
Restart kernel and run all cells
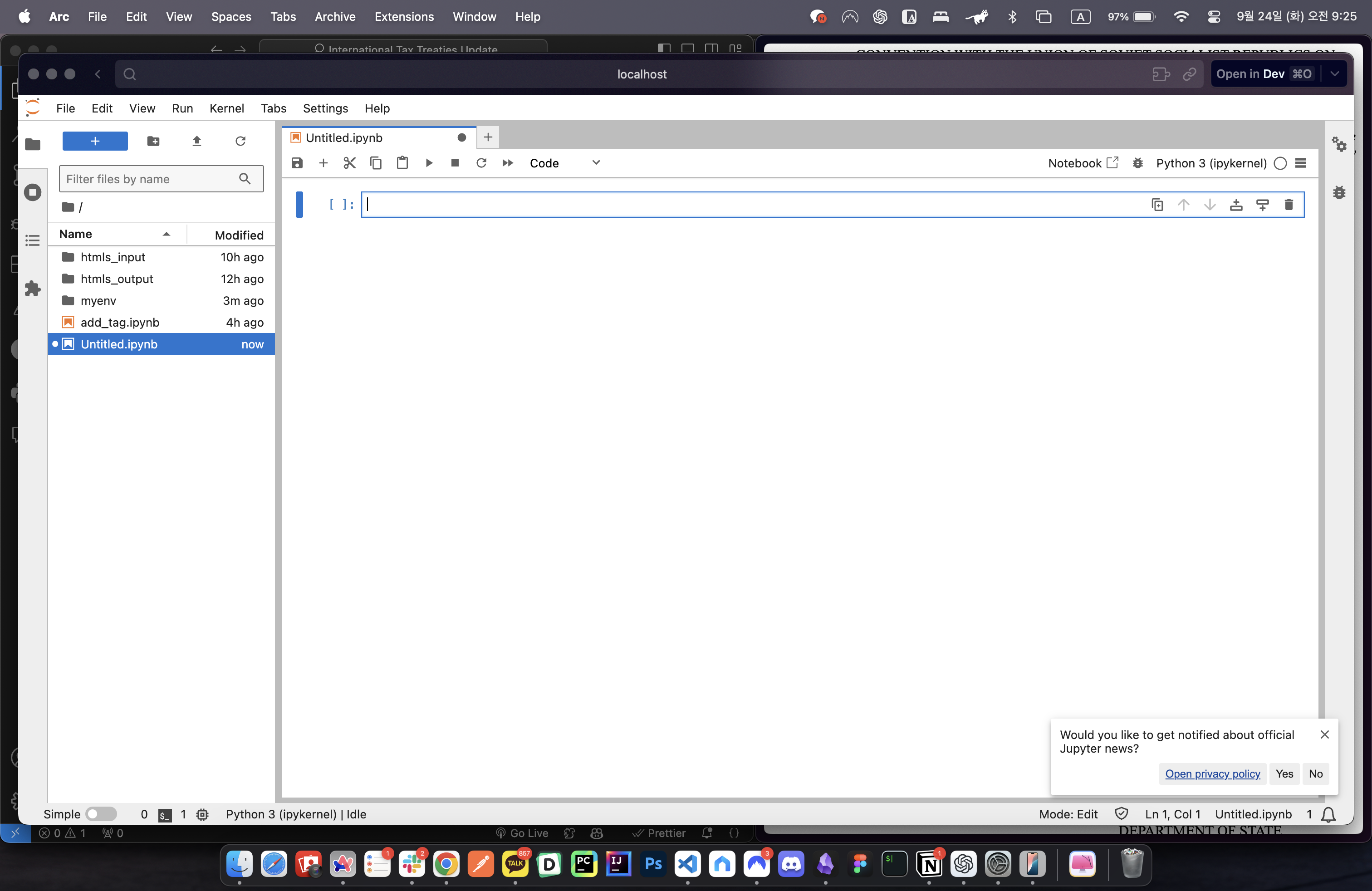tap(507, 163)
